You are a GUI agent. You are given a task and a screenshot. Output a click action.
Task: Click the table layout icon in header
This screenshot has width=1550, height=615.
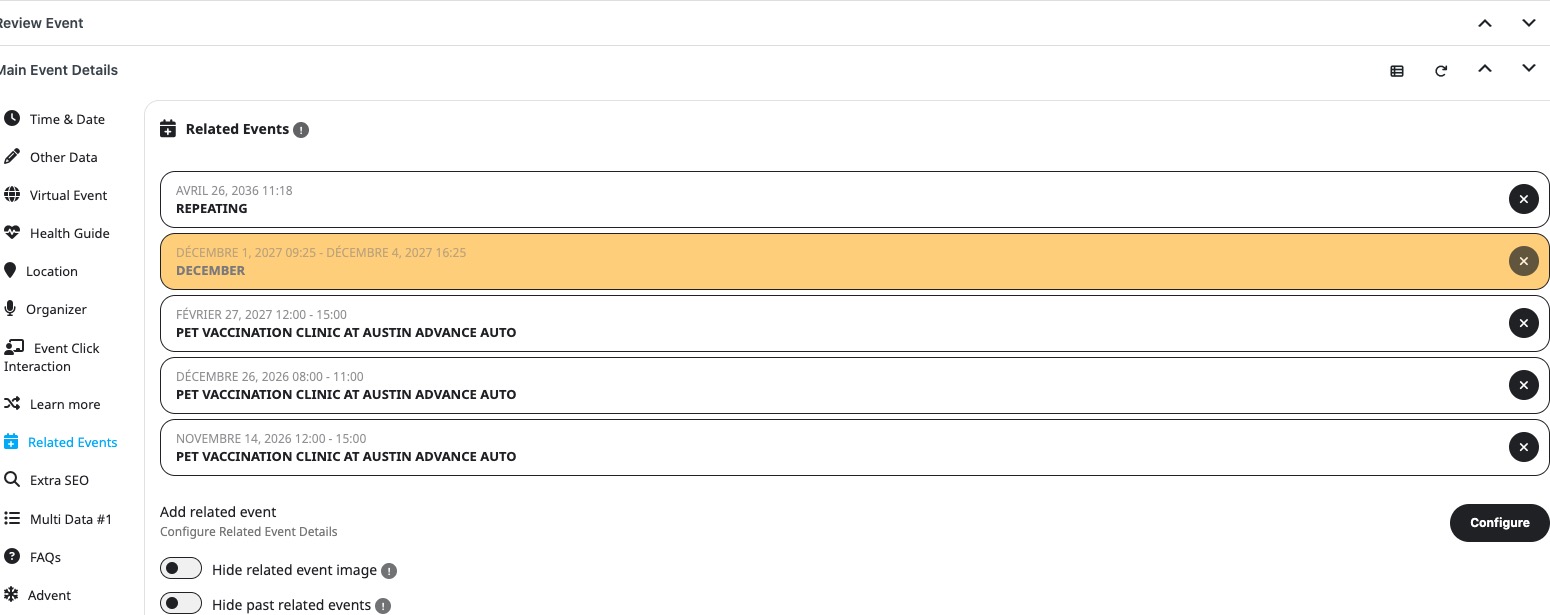pos(1397,71)
